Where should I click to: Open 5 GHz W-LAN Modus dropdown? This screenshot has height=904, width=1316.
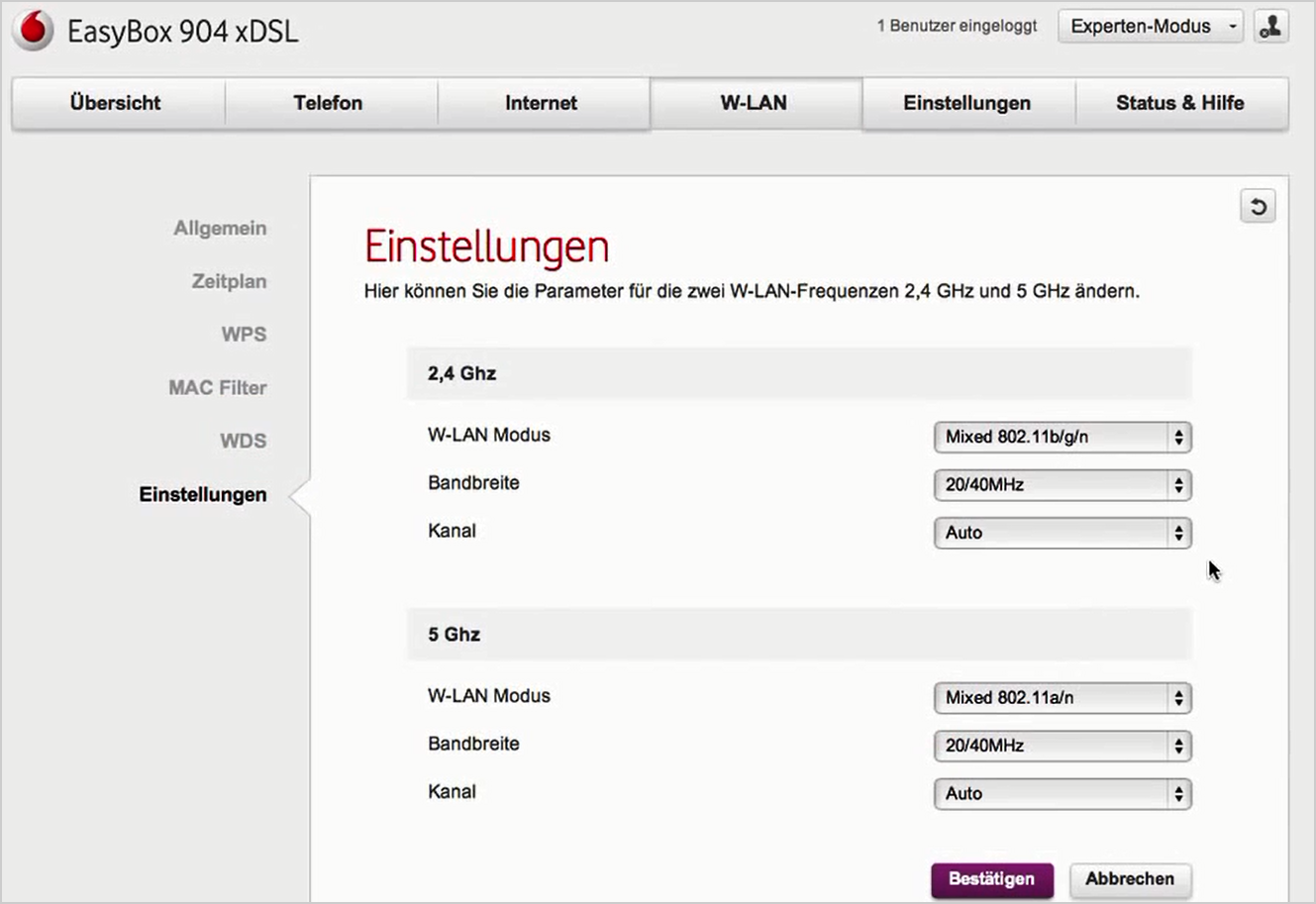[1062, 698]
